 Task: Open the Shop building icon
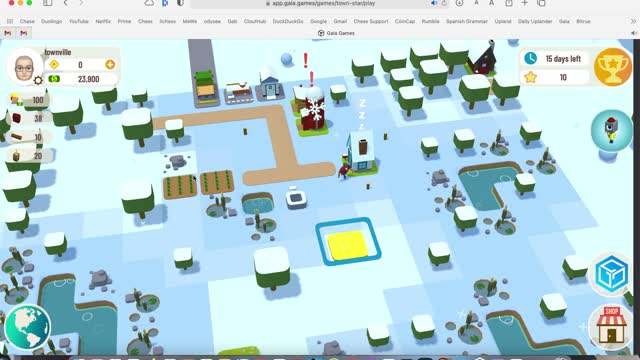[x=611, y=325]
